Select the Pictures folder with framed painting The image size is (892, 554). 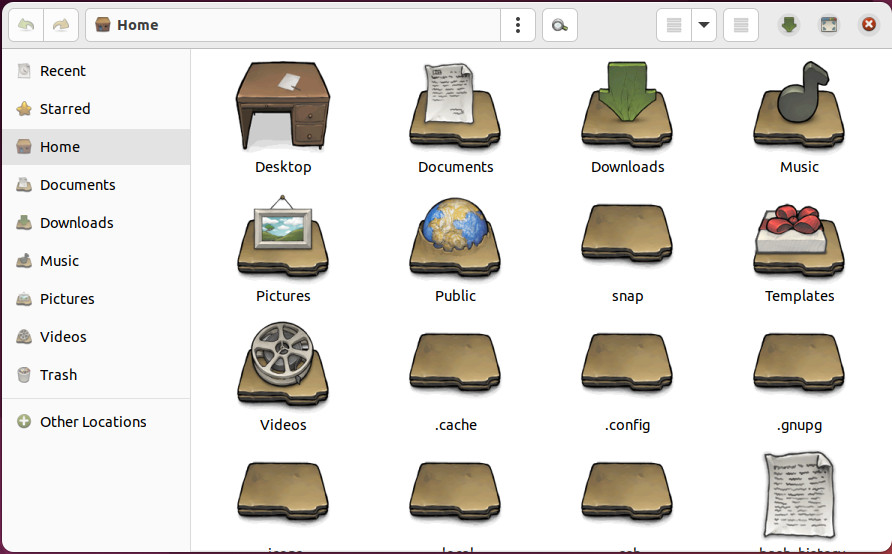283,236
